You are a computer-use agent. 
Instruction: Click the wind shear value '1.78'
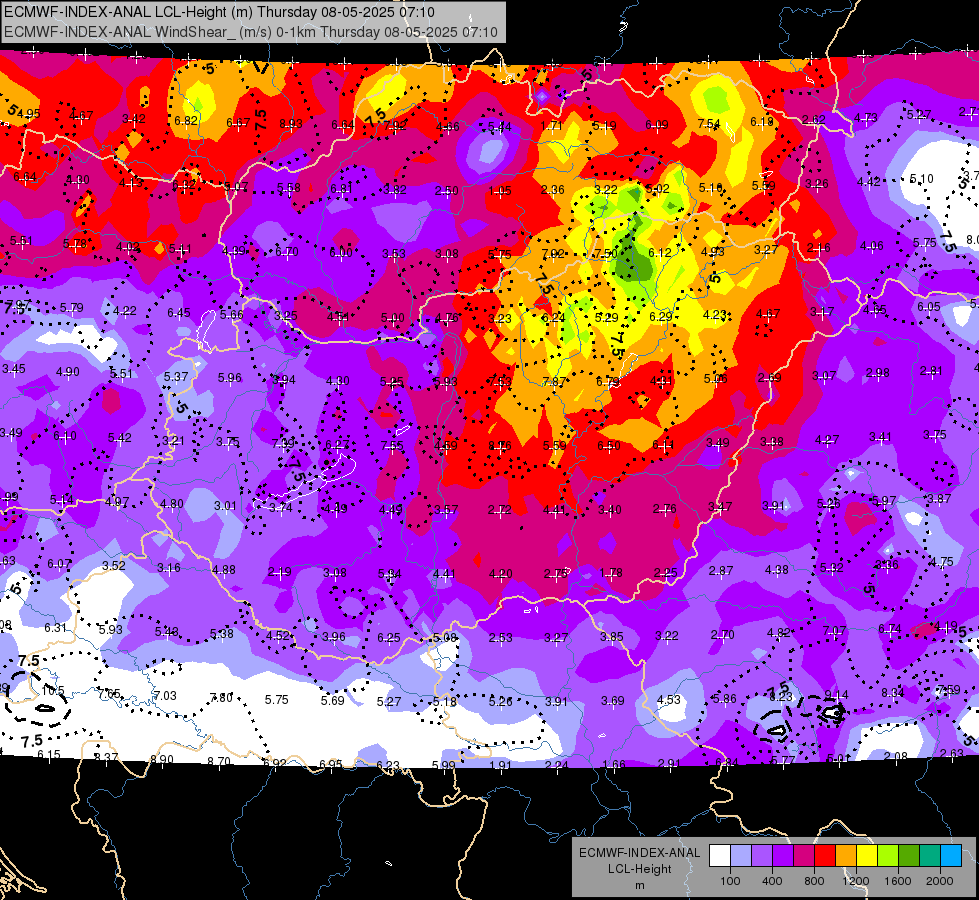click(611, 573)
